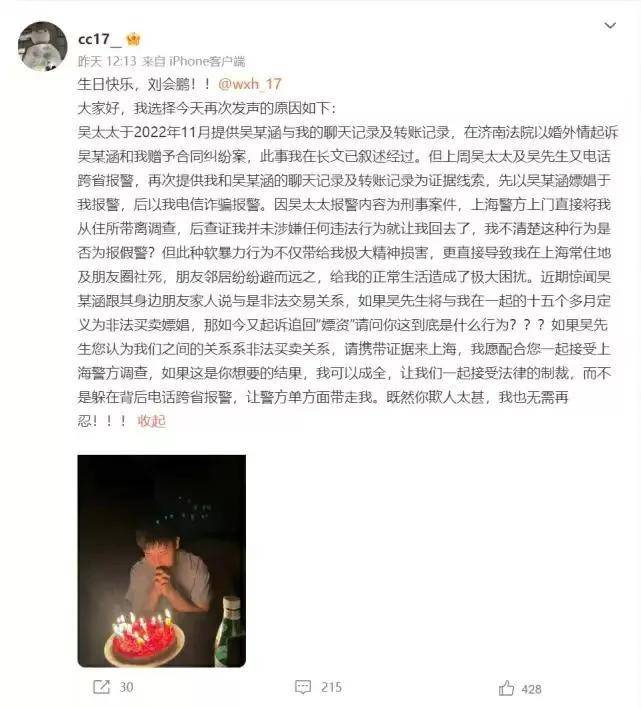The height and width of the screenshot is (707, 641).
Task: Click the comment count 215
Action: [331, 687]
